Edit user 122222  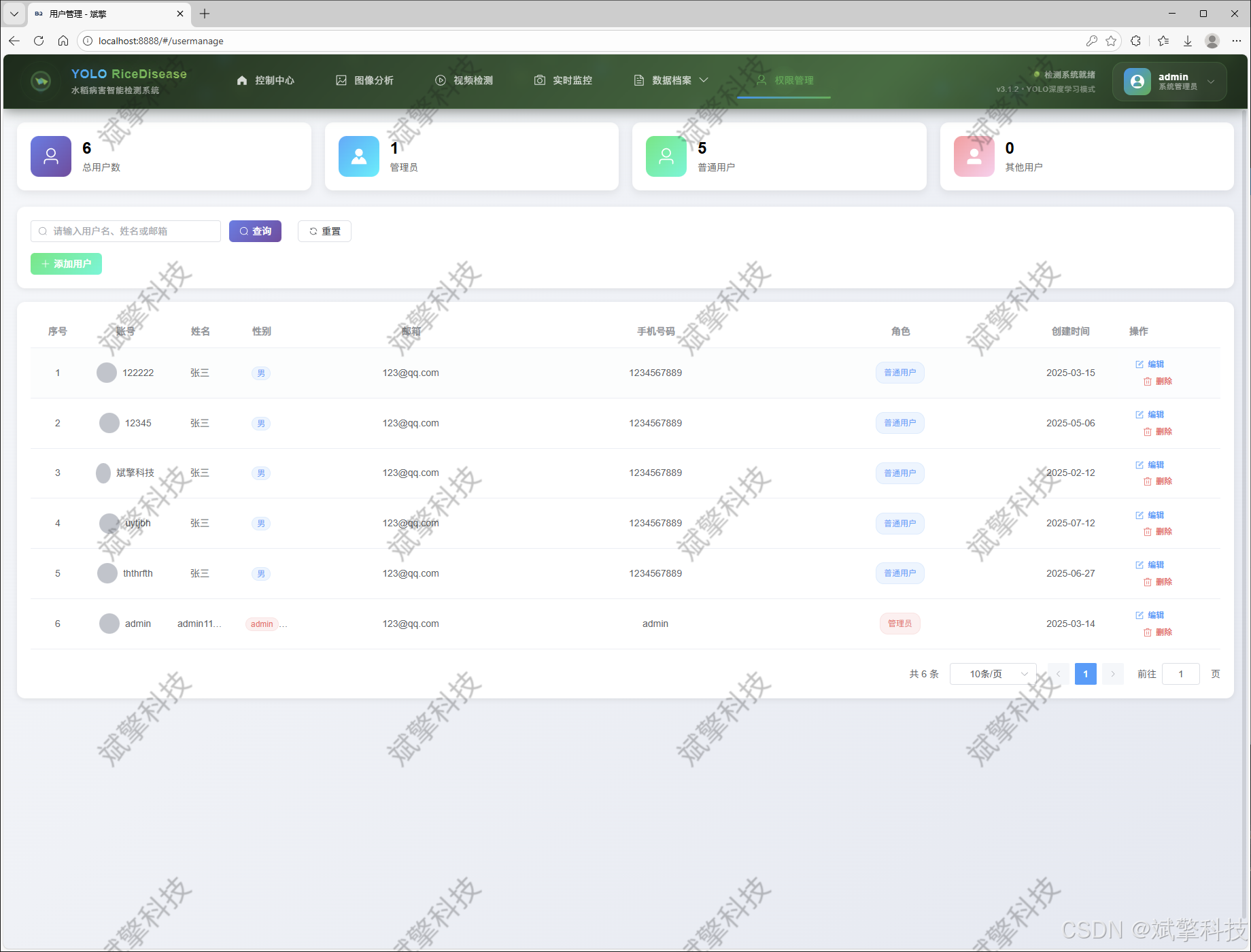[x=1150, y=364]
